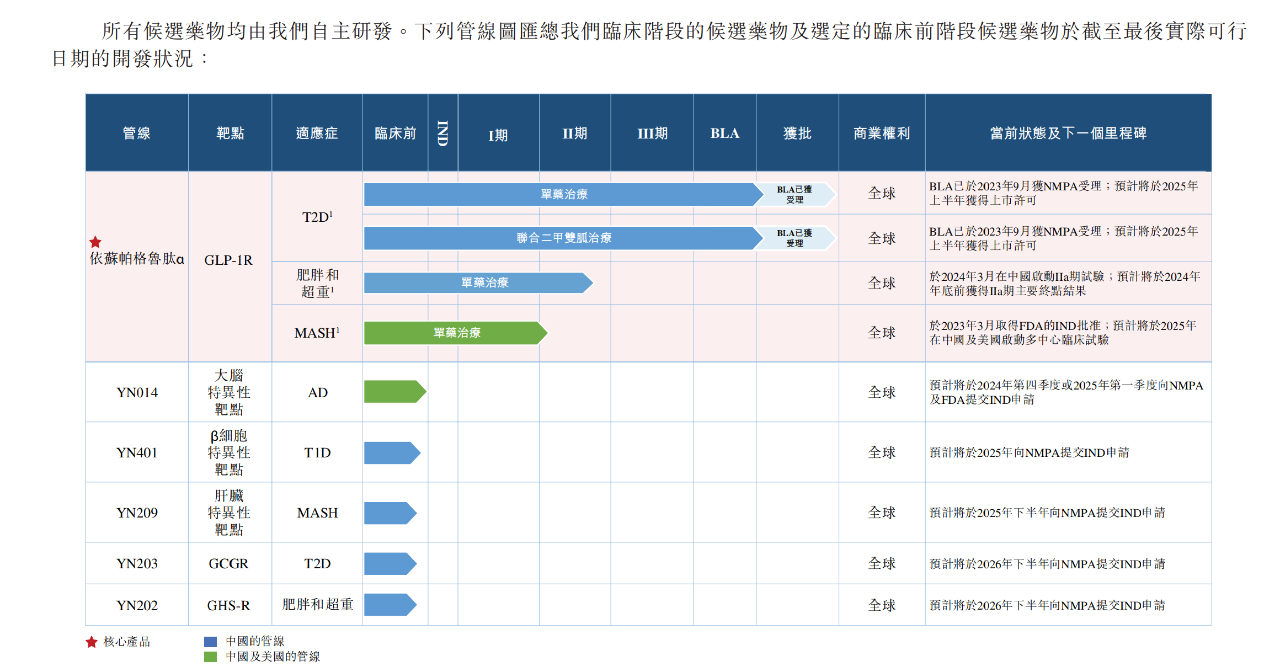Screen dimensions: 1280x669
Task: Click the GLP-1R target cell
Action: point(229,261)
